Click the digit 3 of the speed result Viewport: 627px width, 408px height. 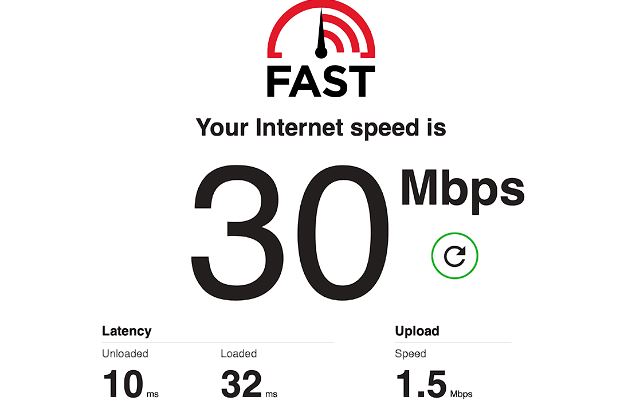click(x=236, y=232)
